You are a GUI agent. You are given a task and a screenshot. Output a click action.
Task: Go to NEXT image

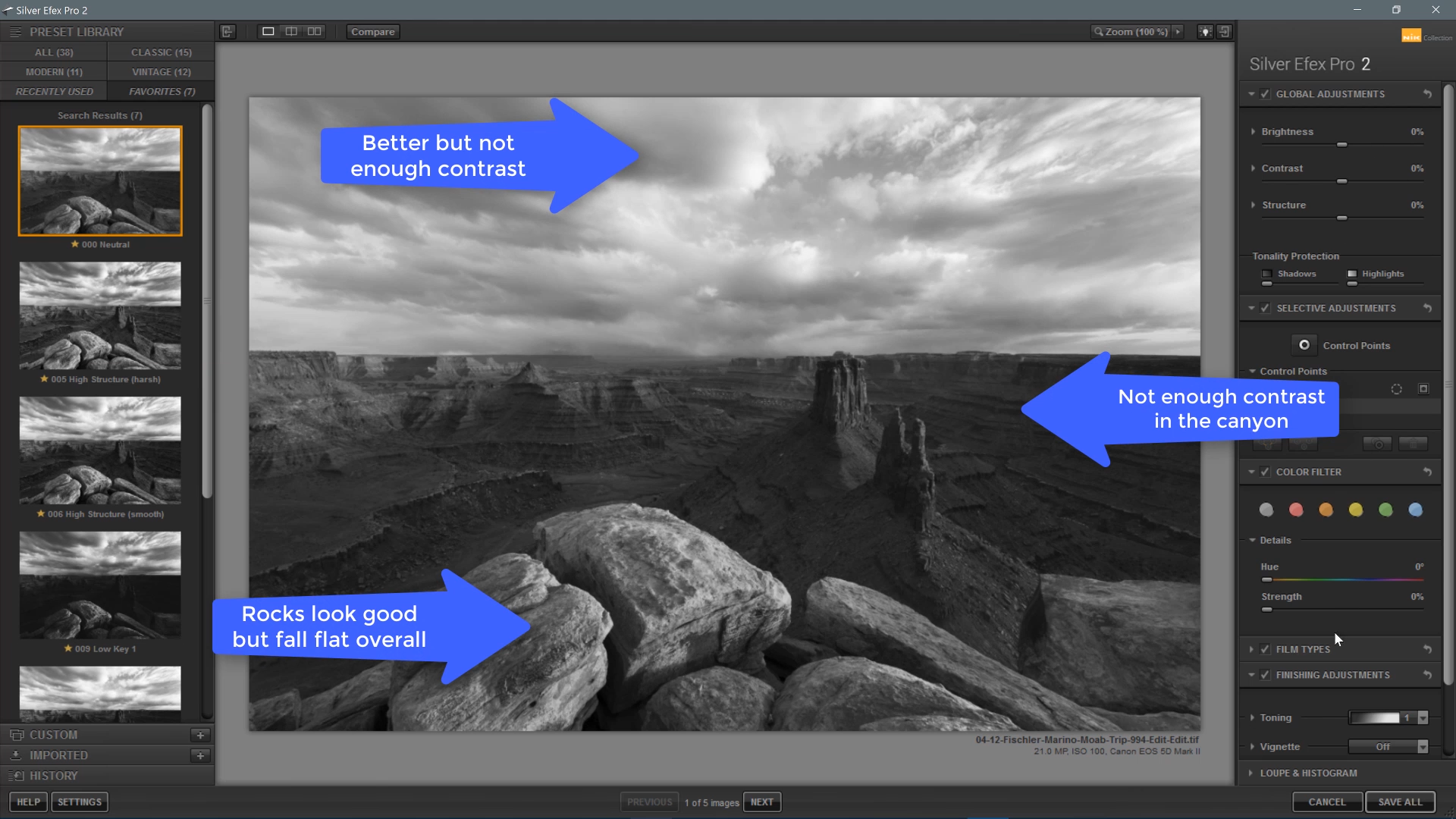pos(762,802)
